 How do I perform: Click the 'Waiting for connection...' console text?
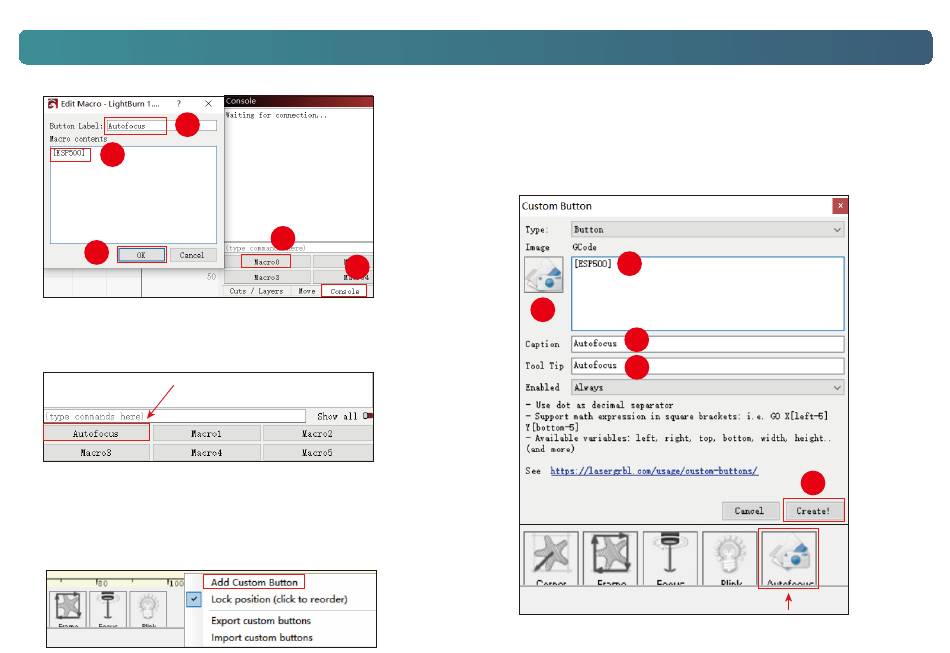[276, 115]
